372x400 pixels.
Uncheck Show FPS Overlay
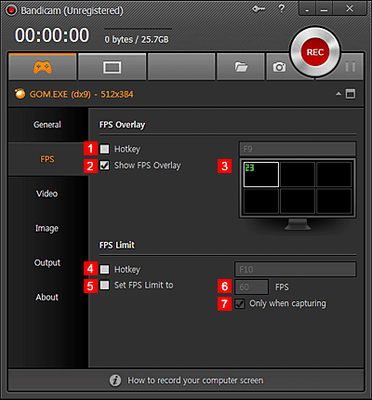105,165
